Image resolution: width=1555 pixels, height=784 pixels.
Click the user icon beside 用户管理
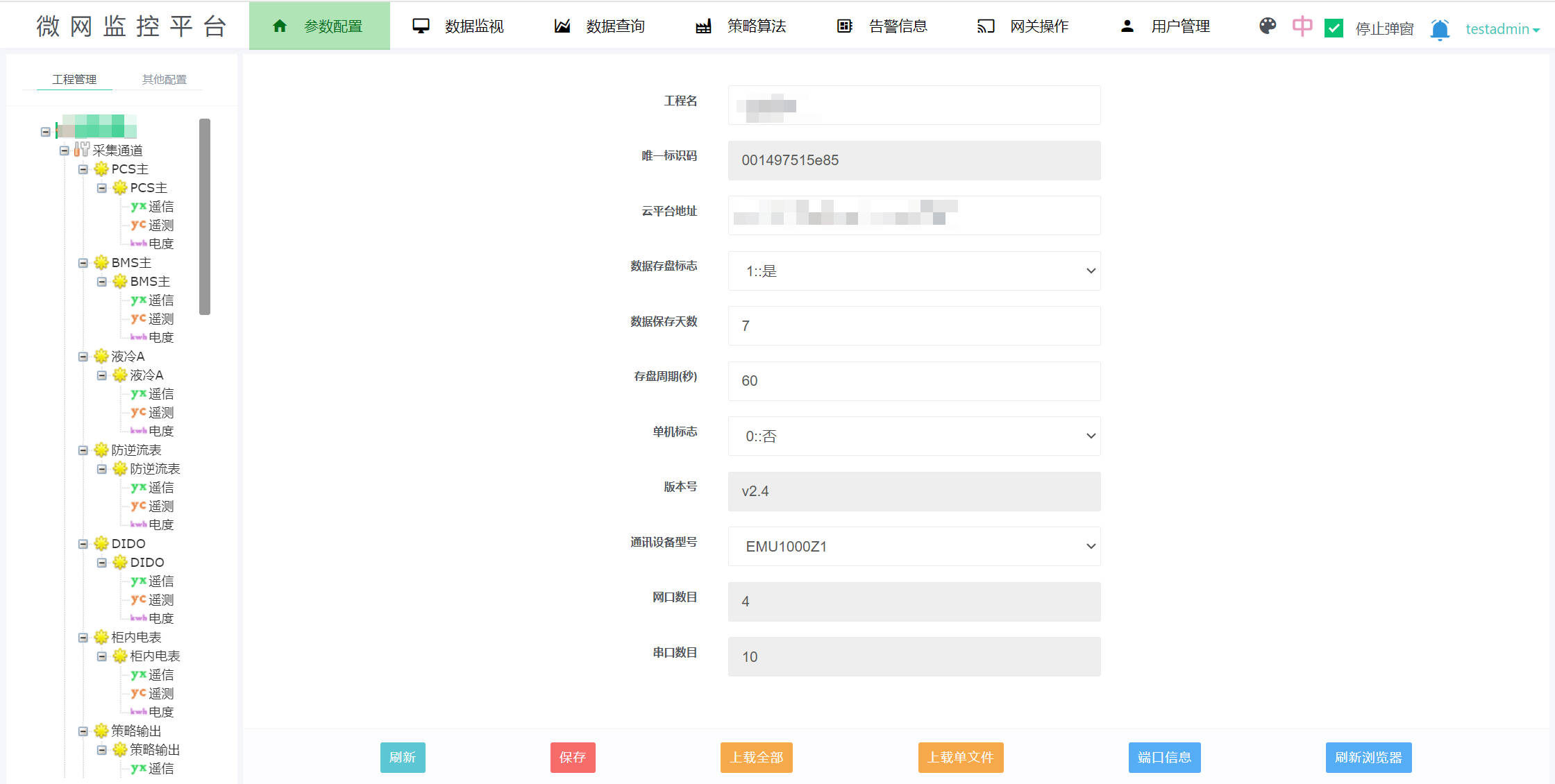click(1127, 26)
